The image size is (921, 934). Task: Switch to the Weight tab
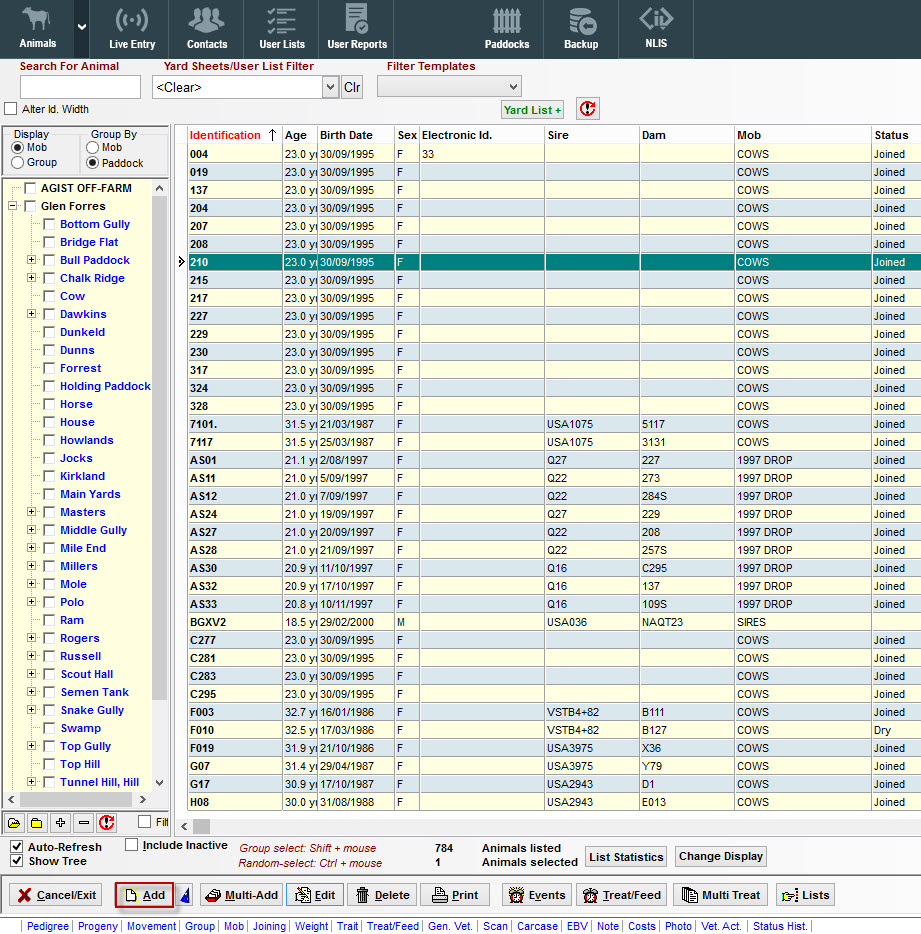311,926
